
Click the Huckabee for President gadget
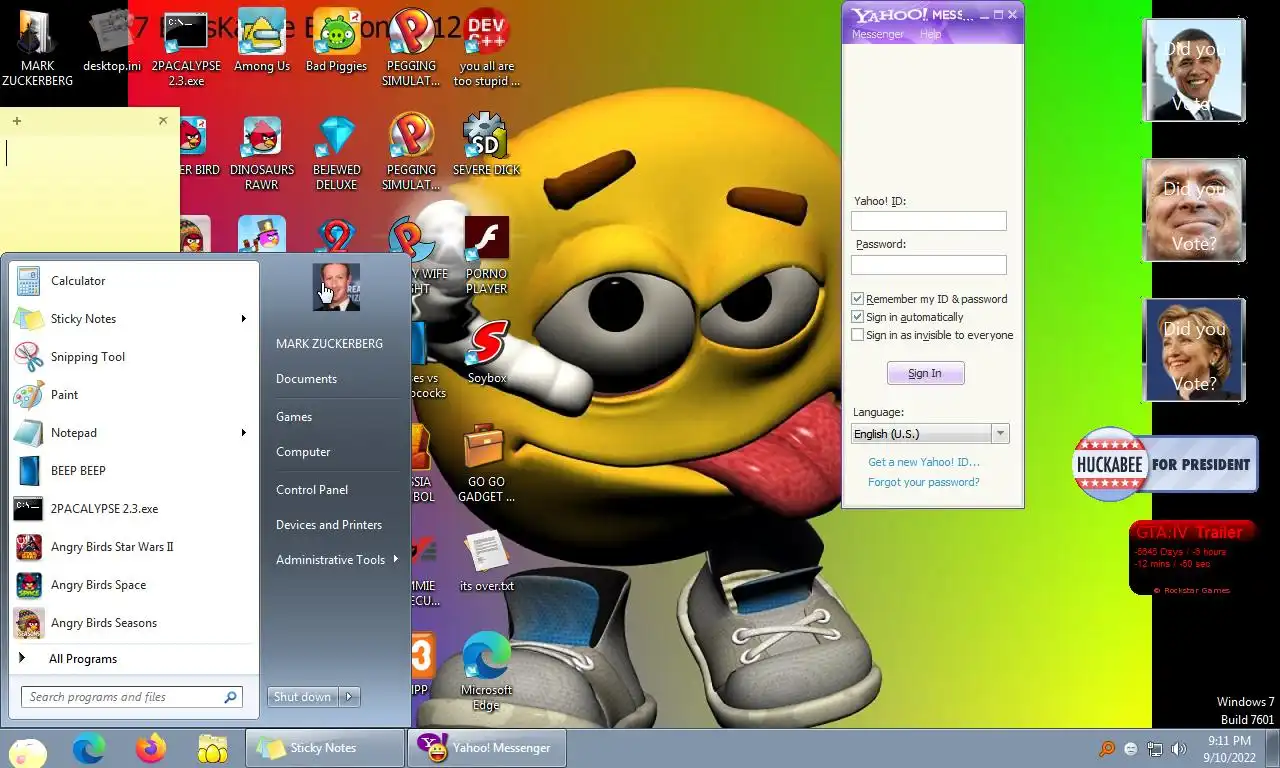coord(1165,464)
